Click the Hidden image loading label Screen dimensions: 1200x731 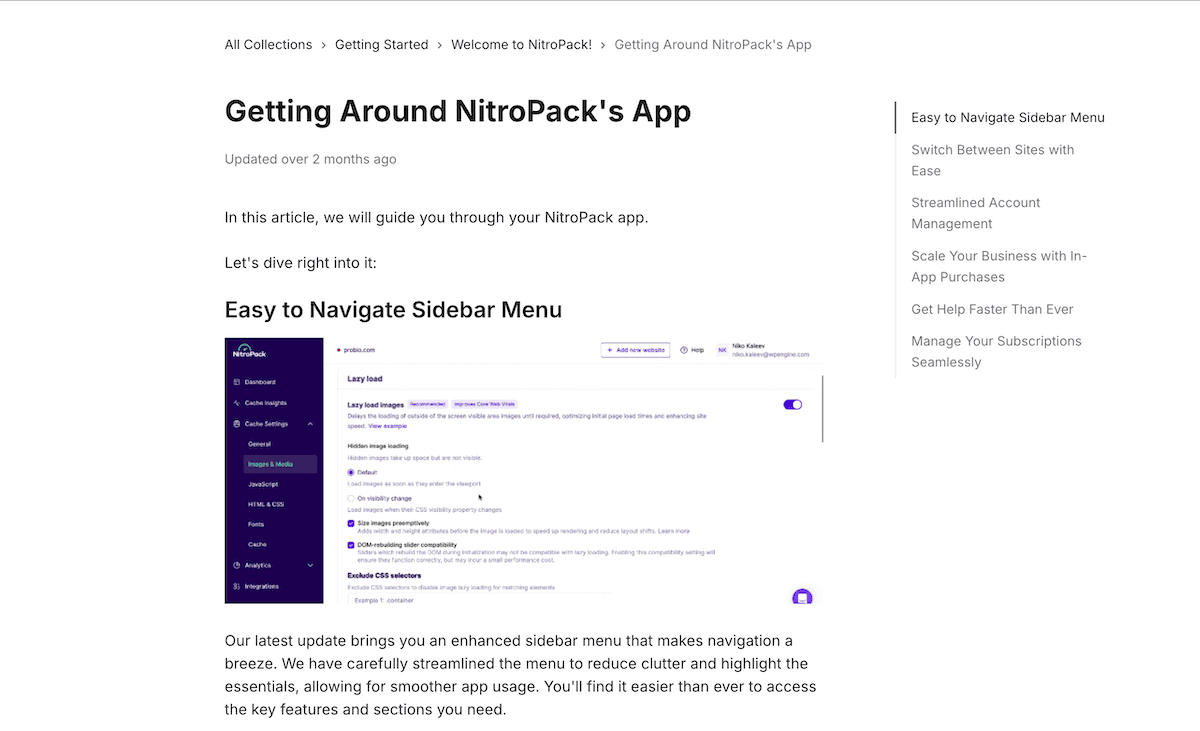point(378,445)
